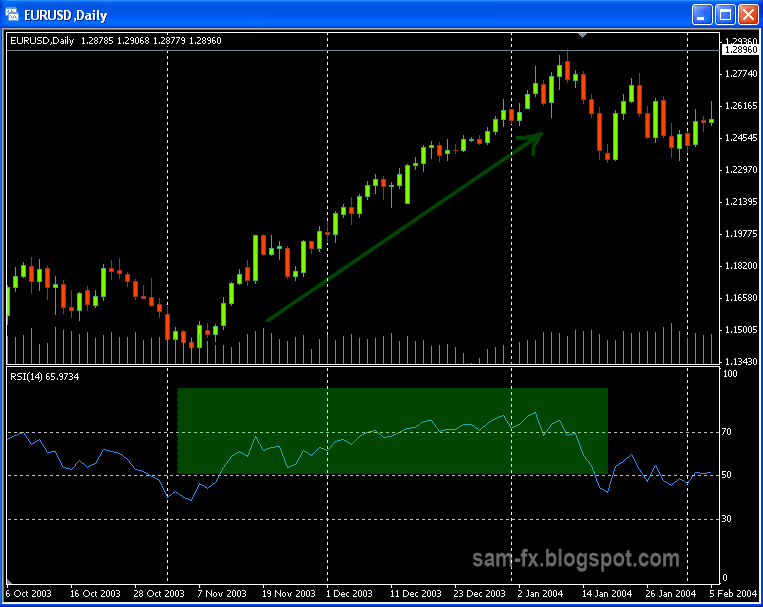Close the EURUSD,Daily chart window

point(748,15)
